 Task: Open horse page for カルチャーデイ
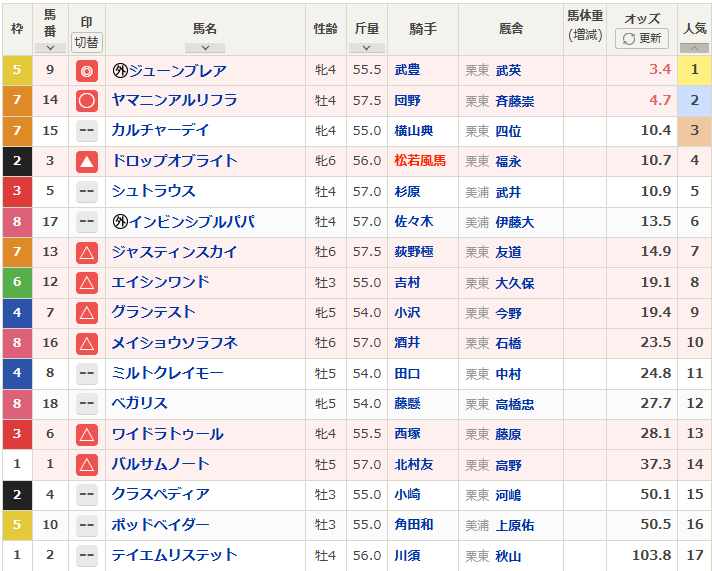click(160, 131)
